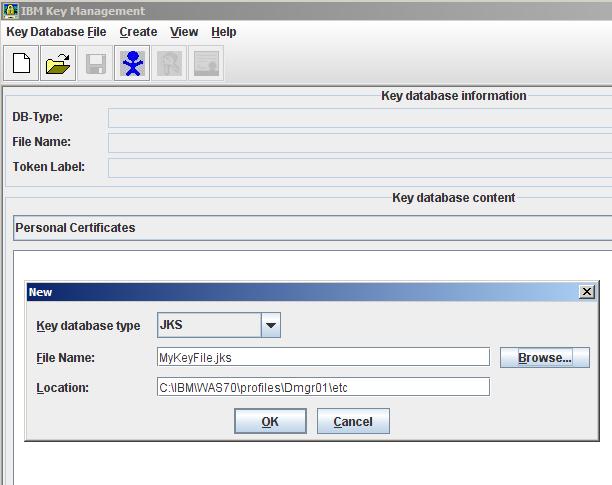The height and width of the screenshot is (485, 612).
Task: Click the Location path field
Action: point(323,387)
